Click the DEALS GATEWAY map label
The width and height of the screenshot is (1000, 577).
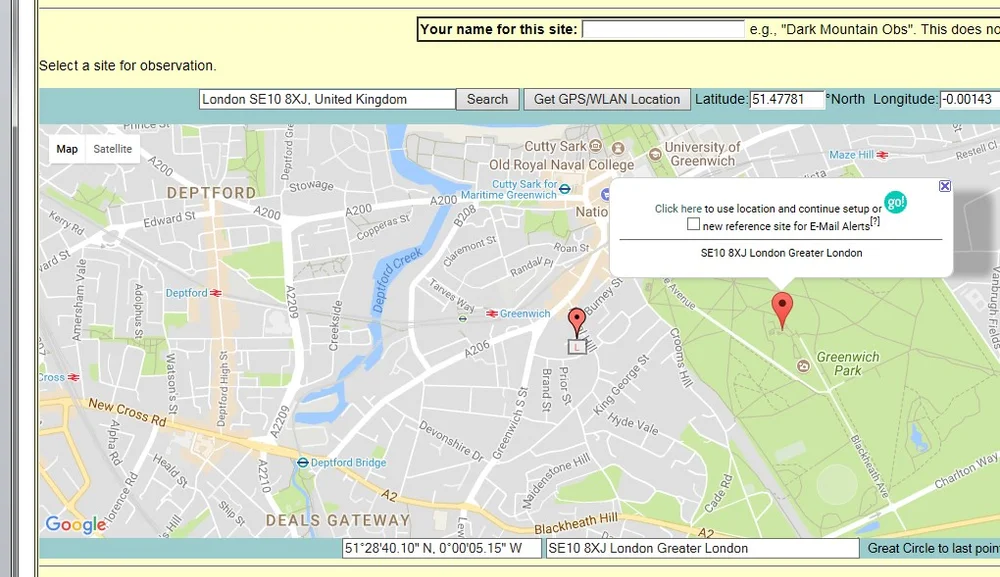337,520
